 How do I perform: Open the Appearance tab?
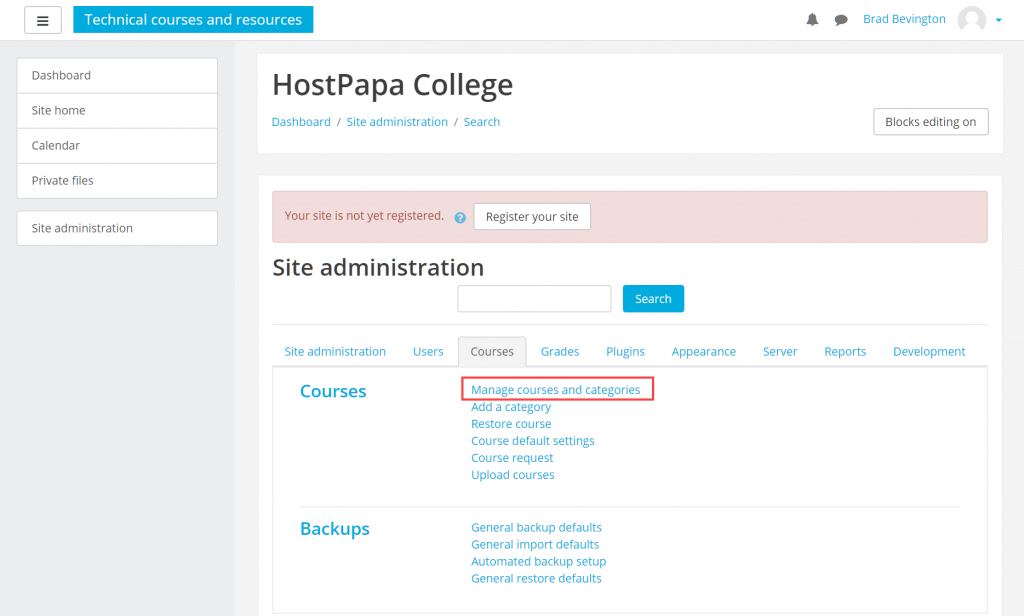click(703, 351)
